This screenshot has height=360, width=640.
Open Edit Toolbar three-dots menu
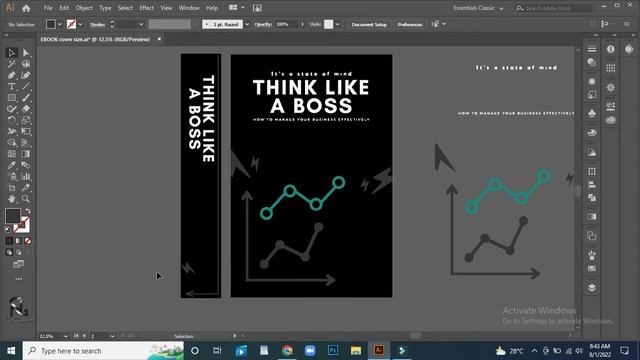(18, 279)
